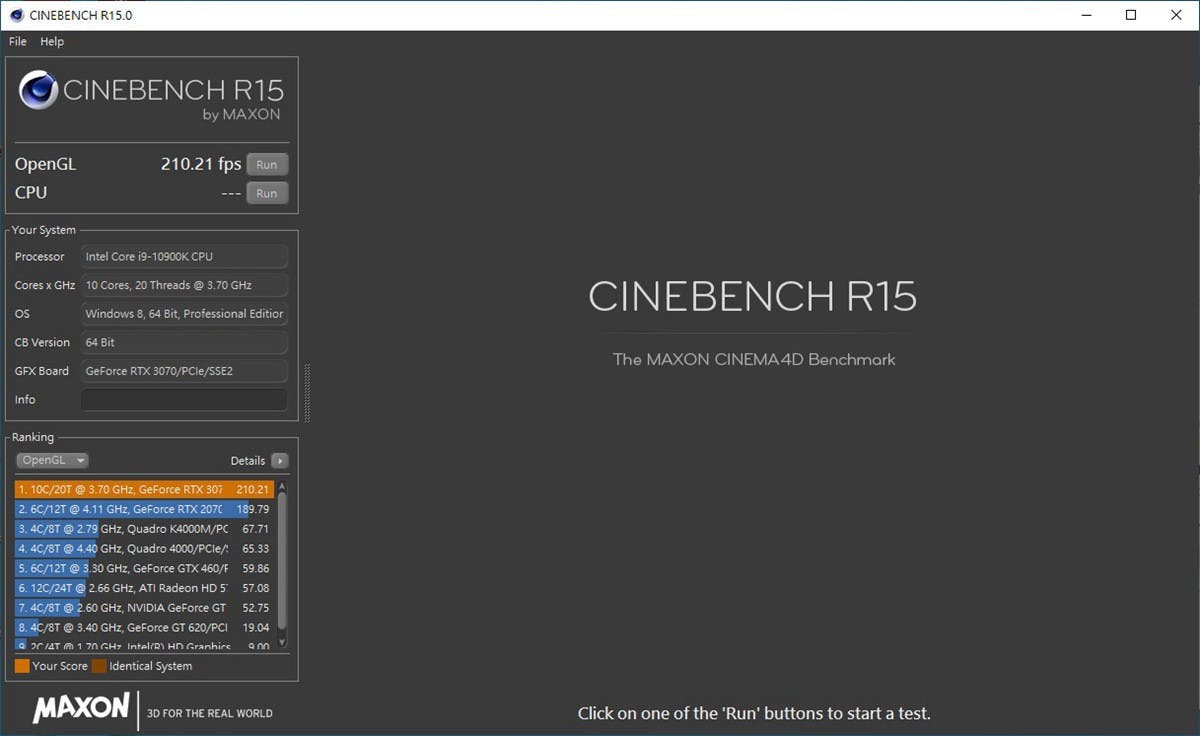Expand ranking Details with arrow button

click(280, 461)
